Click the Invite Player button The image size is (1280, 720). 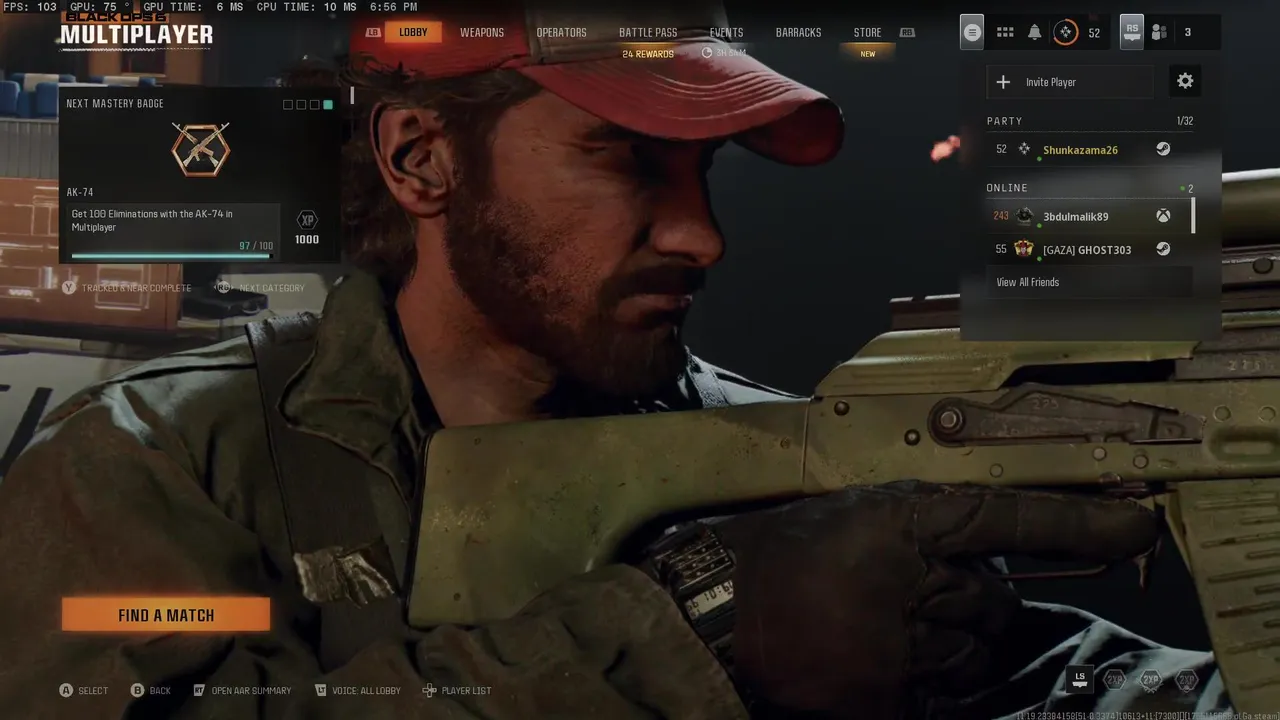click(x=1070, y=82)
